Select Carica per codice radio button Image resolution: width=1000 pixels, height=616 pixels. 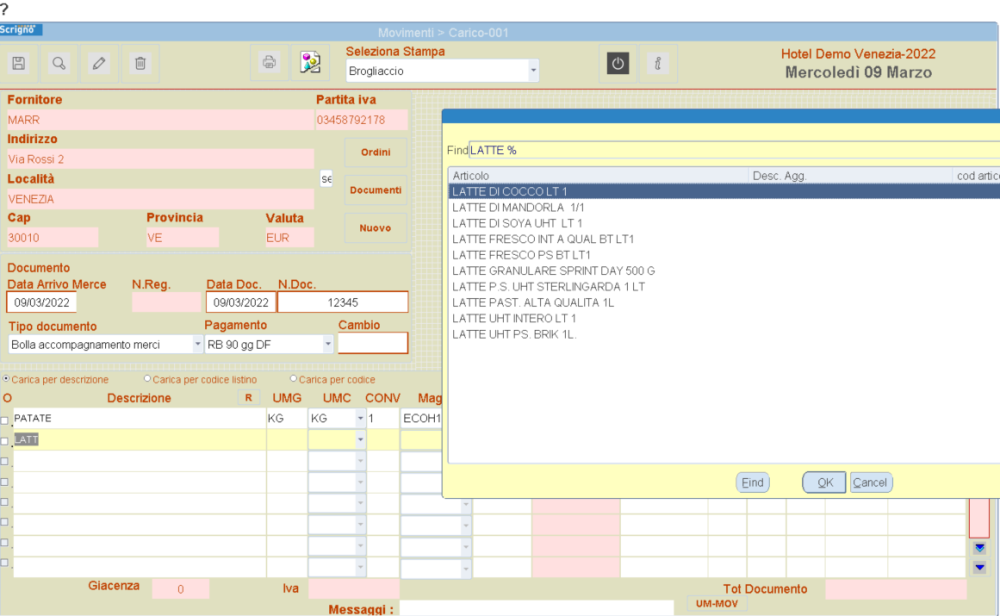[294, 379]
